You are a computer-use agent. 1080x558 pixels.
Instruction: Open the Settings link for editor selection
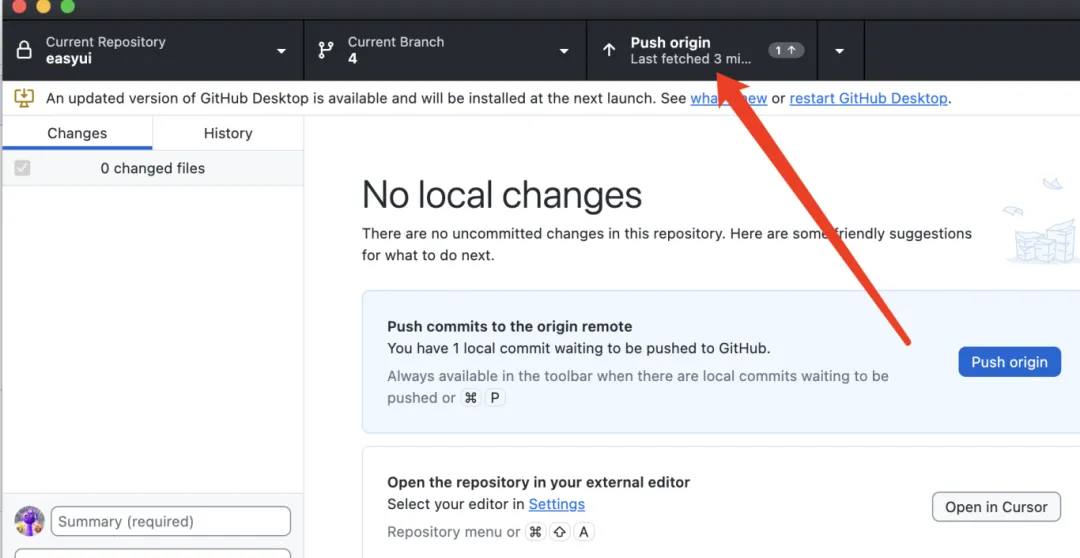point(557,504)
